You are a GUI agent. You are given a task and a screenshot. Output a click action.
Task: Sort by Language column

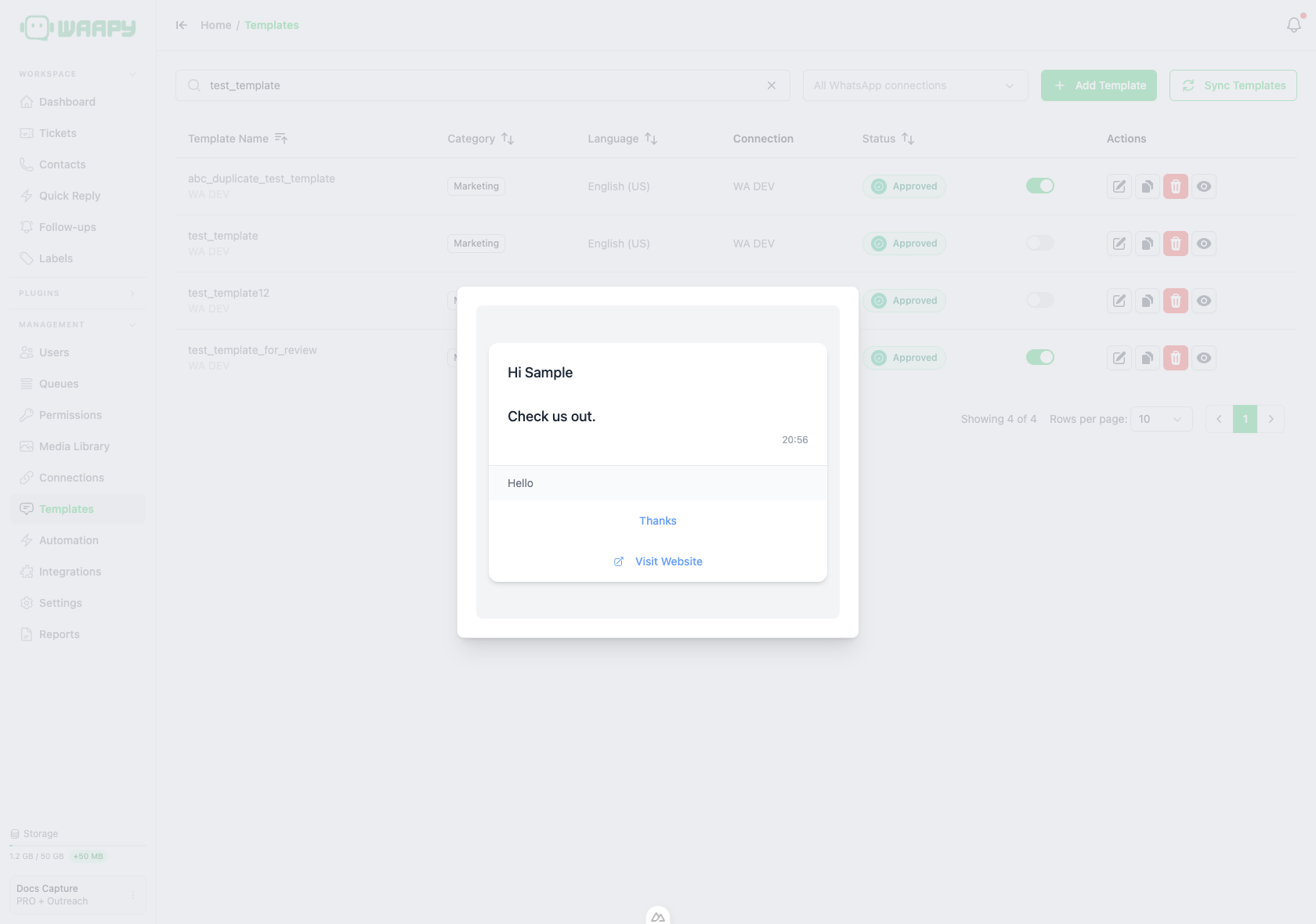click(x=651, y=139)
